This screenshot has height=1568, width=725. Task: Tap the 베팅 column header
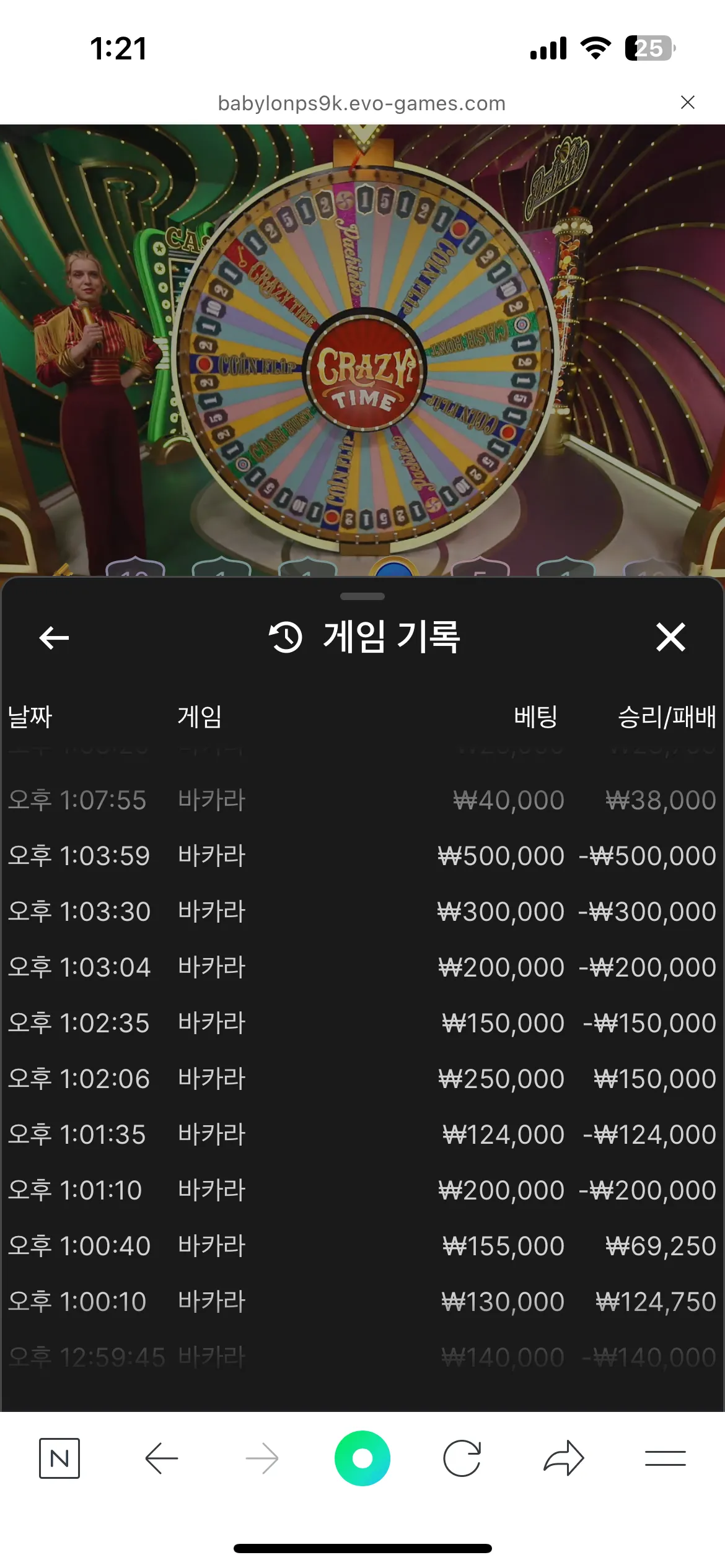pyautogui.click(x=535, y=716)
